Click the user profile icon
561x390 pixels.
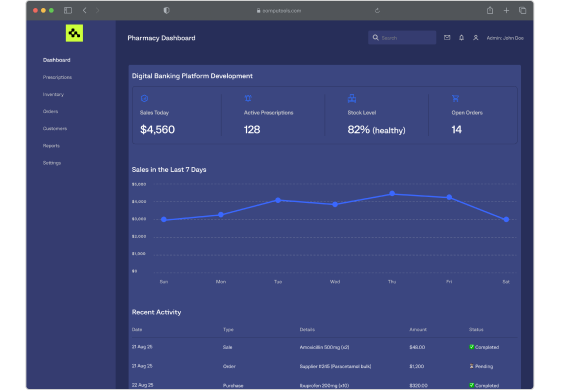point(475,38)
